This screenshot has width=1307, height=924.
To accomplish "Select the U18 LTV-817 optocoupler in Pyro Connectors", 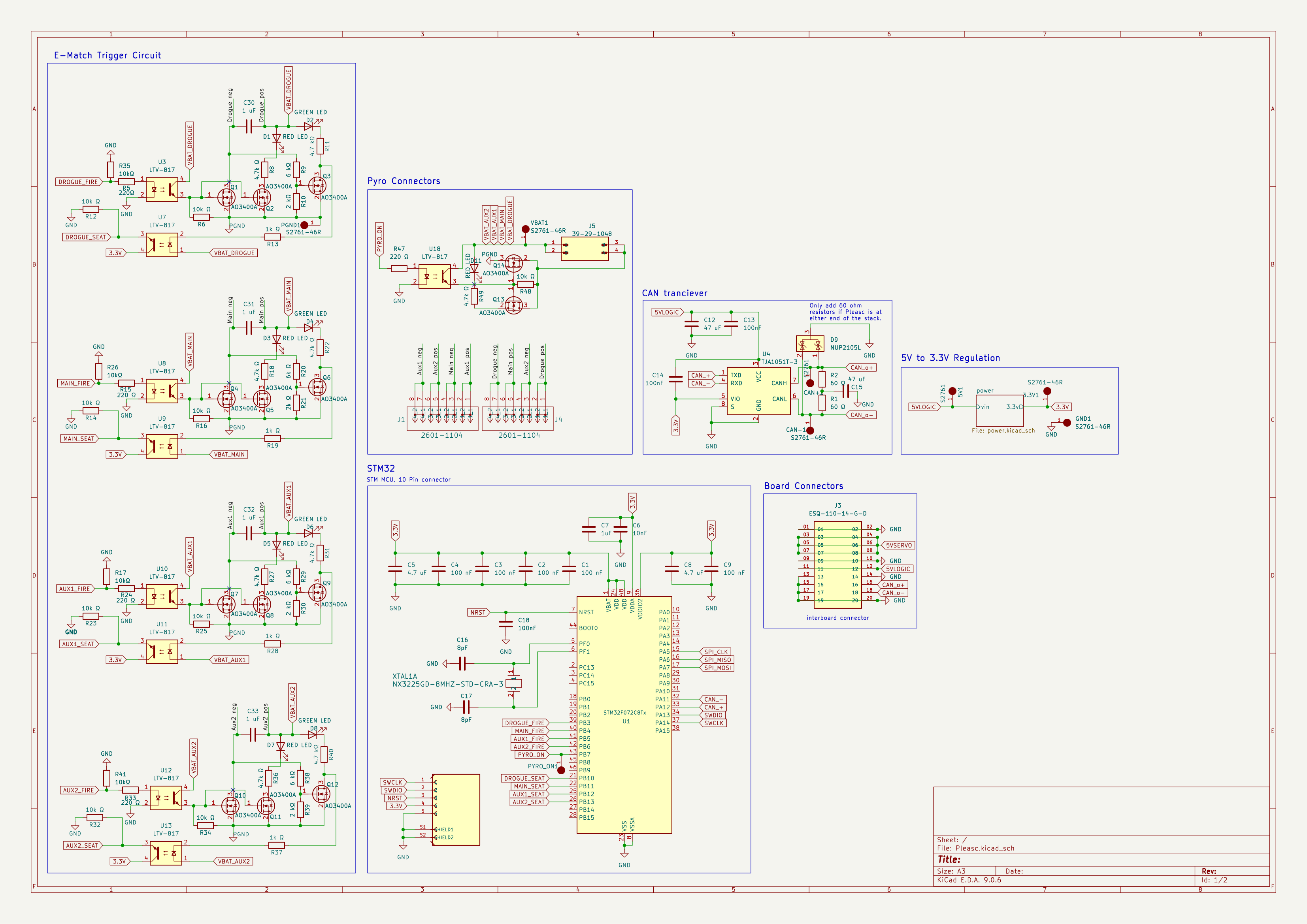I will tap(435, 277).
